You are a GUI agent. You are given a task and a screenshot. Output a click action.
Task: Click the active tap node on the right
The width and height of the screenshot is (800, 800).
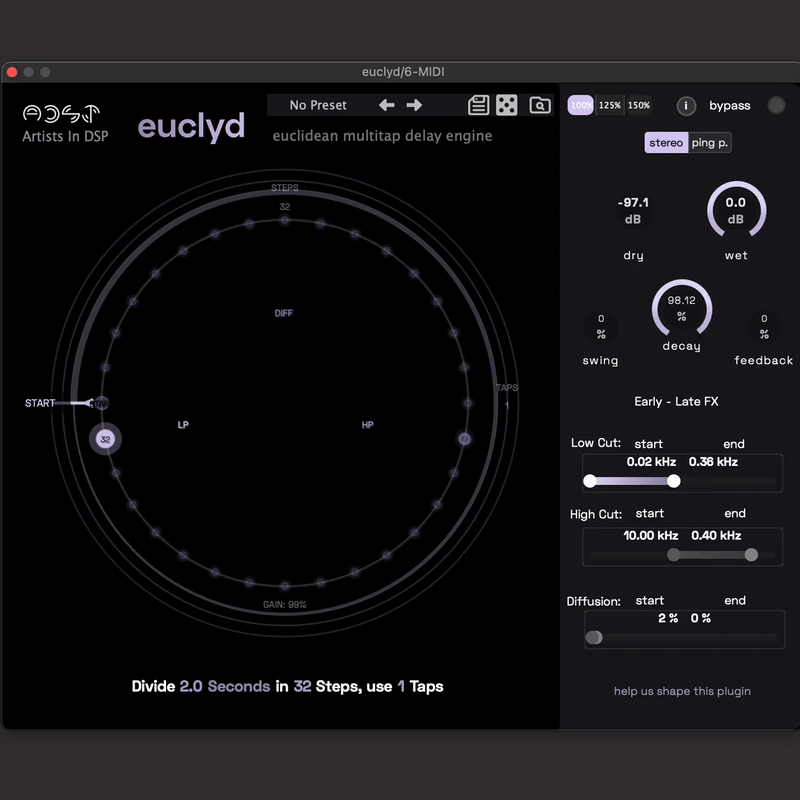[464, 439]
